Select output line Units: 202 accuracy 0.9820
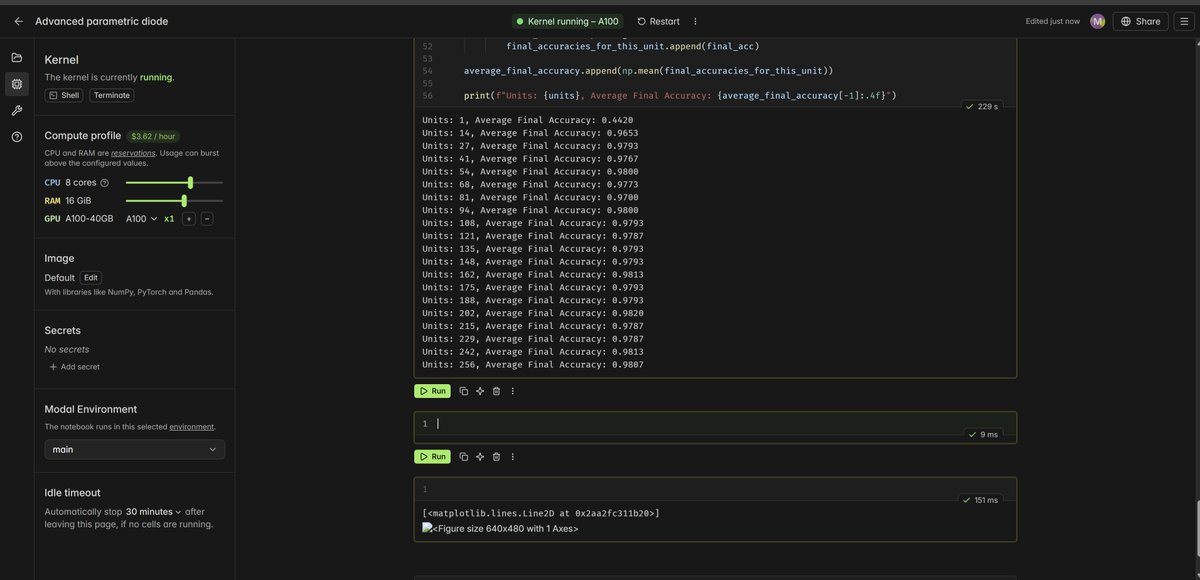The width and height of the screenshot is (1200, 580). [532, 313]
